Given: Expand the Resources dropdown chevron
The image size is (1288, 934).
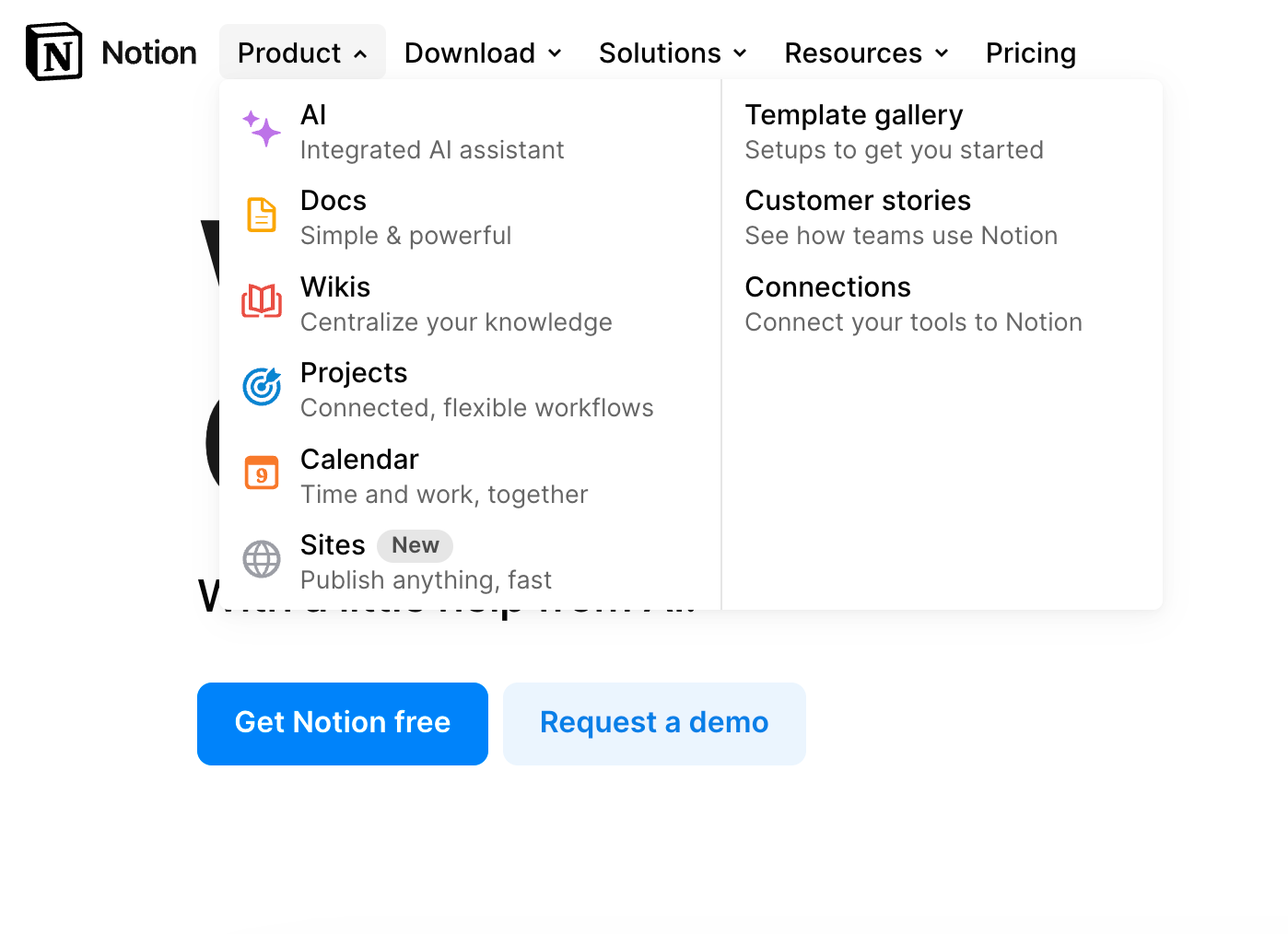Looking at the screenshot, I should (x=942, y=53).
